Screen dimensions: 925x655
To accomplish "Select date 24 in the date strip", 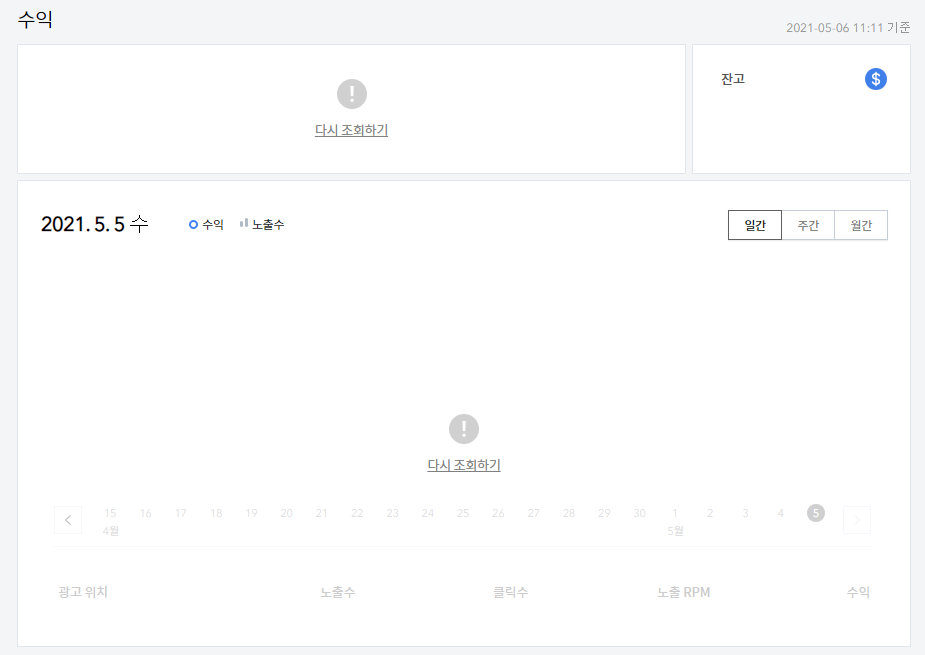I will tap(428, 513).
